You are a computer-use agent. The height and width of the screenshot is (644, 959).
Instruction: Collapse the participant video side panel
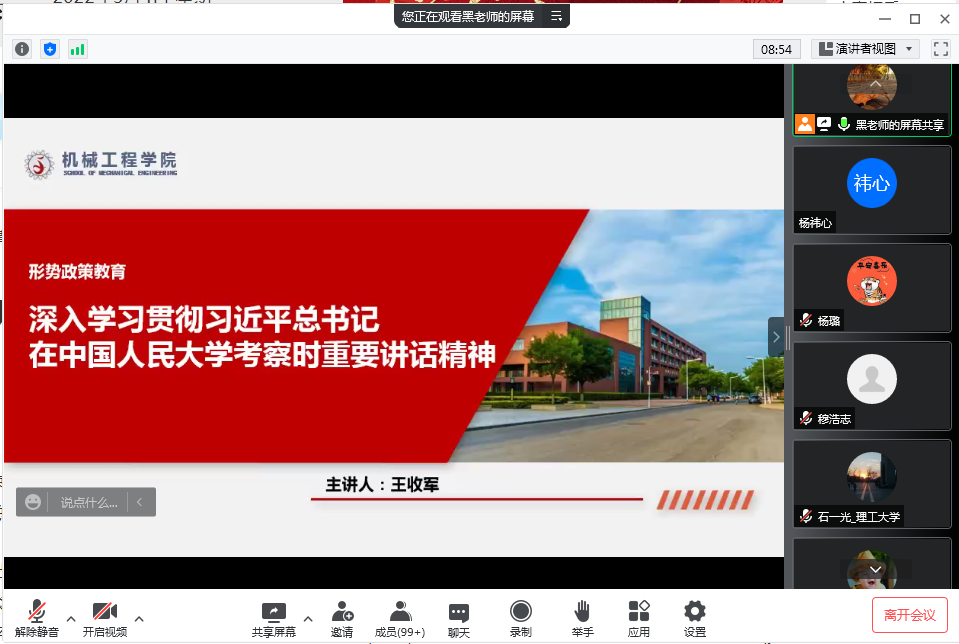[776, 337]
